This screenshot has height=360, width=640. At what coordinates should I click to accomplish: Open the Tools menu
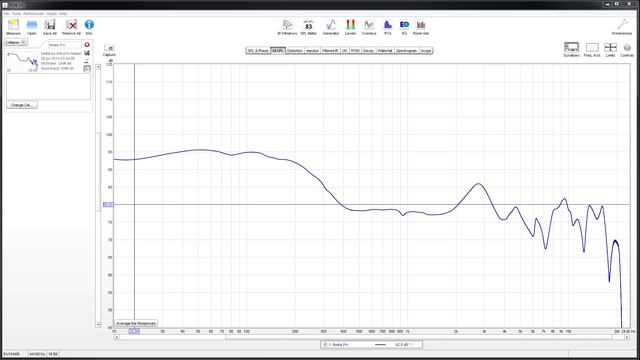16,13
